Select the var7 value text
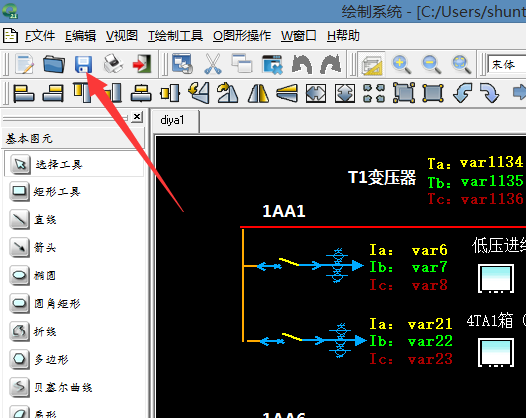 [x=429, y=268]
